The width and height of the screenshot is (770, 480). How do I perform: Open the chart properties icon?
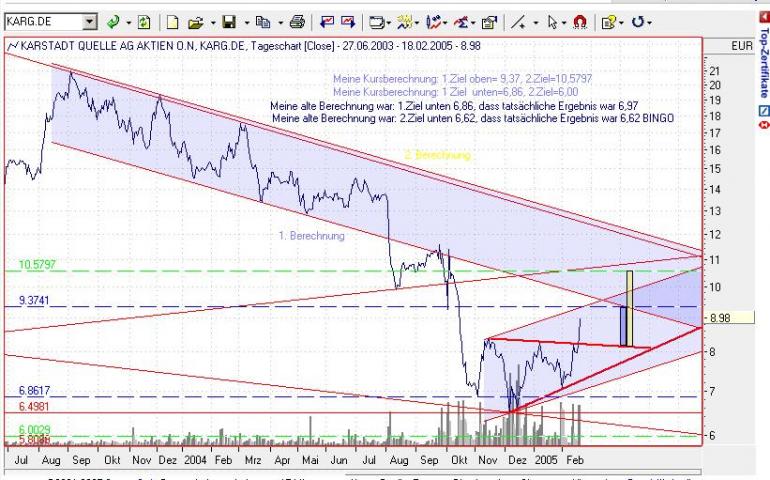pos(489,22)
